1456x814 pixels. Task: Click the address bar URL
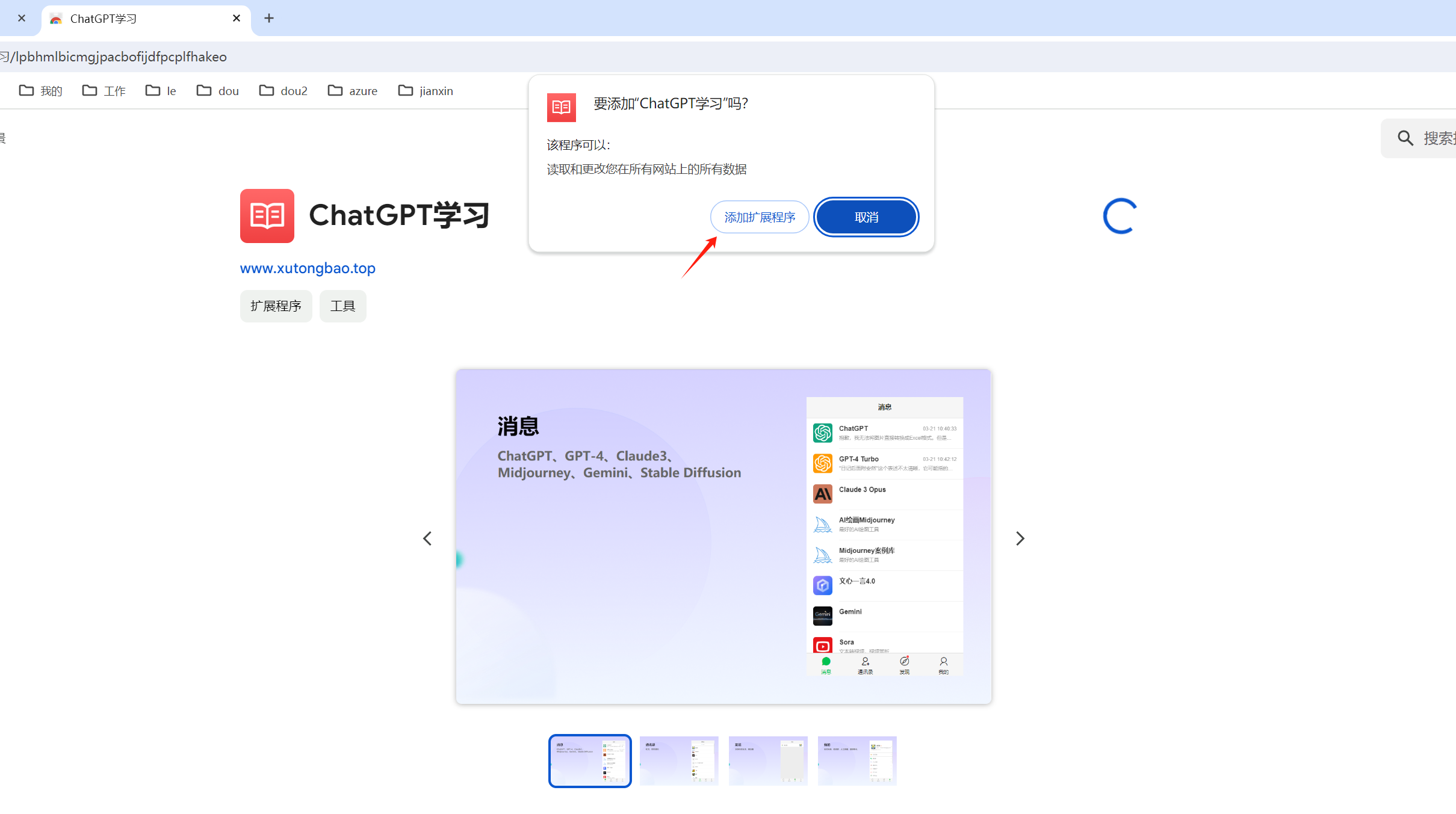coord(120,57)
